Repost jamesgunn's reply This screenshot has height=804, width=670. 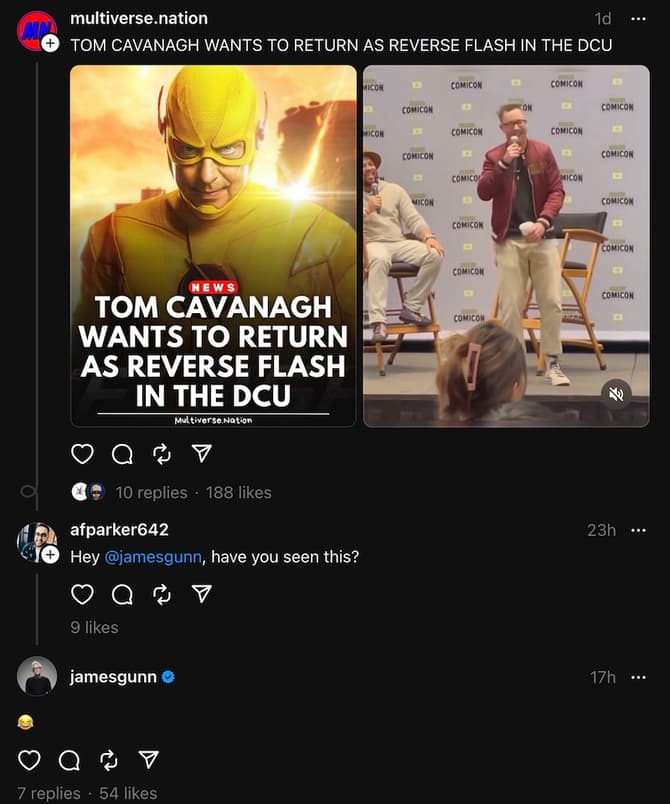(x=108, y=760)
